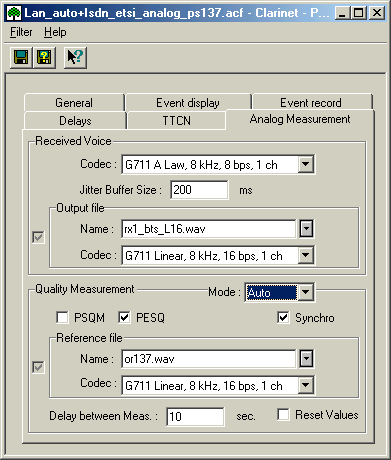Image resolution: width=391 pixels, height=460 pixels.
Task: Select the Analog Measurement tab
Action: coord(300,119)
